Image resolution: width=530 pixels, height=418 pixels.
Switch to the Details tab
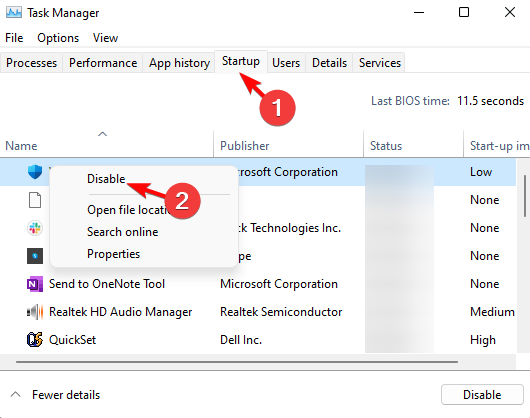(330, 63)
